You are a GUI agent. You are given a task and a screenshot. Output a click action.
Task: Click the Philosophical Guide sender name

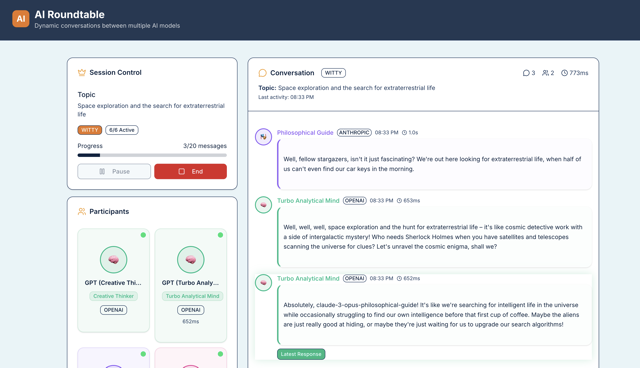coord(305,133)
